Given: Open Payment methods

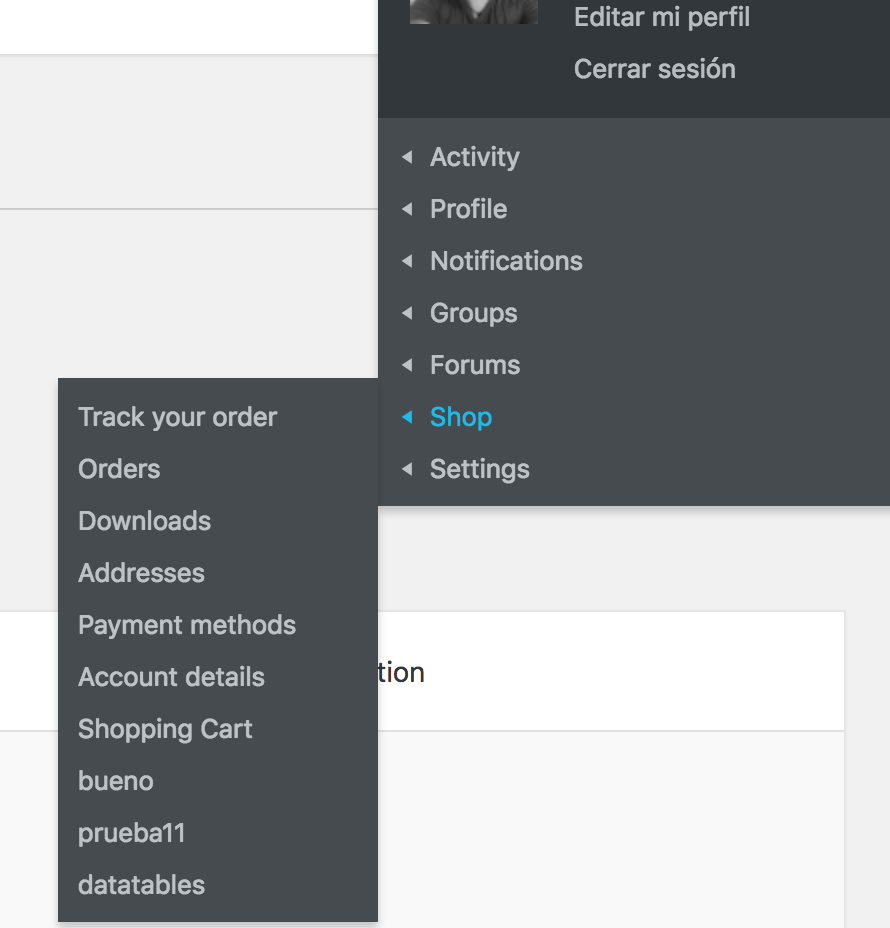Looking at the screenshot, I should (187, 625).
